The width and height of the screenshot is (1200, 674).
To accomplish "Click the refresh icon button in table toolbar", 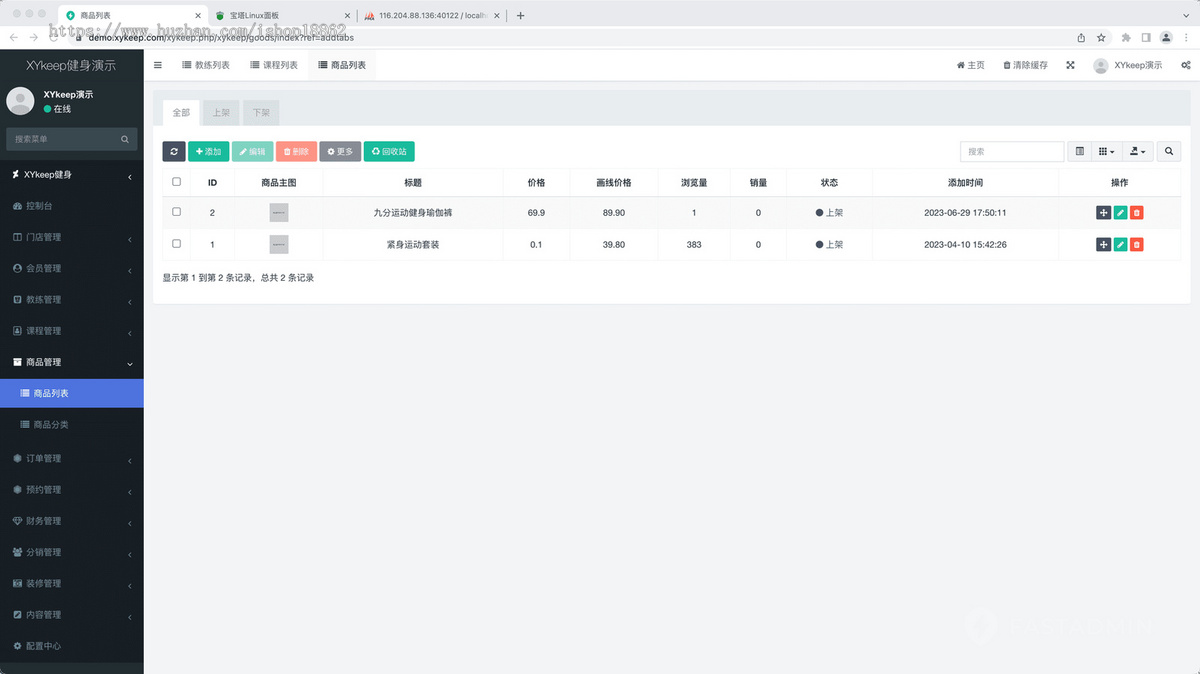I will (174, 152).
